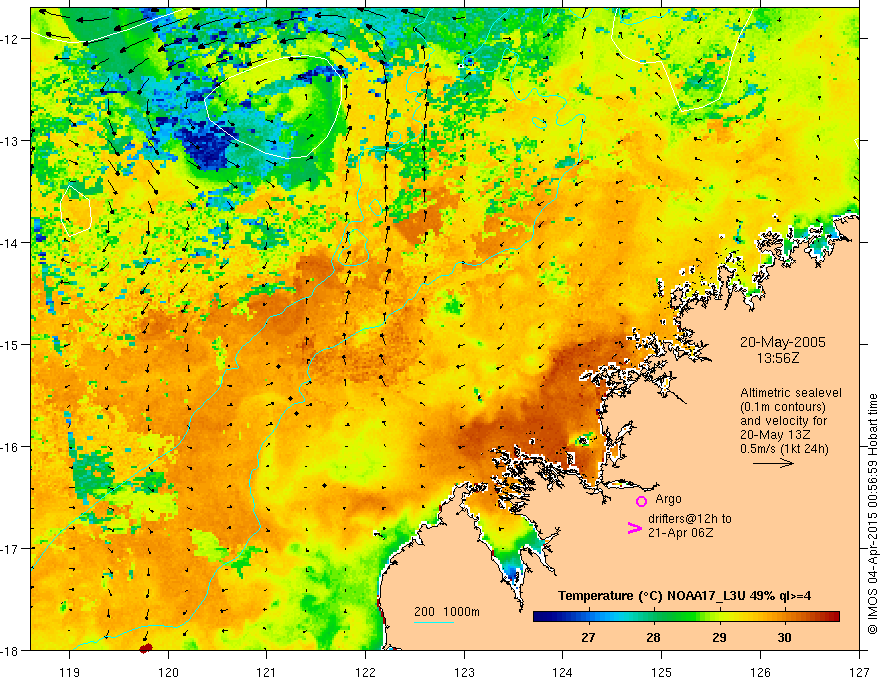Screen dimensions: 880x680
Task: Click the magenta drifters arrowhead legend symbol
Action: 635,527
